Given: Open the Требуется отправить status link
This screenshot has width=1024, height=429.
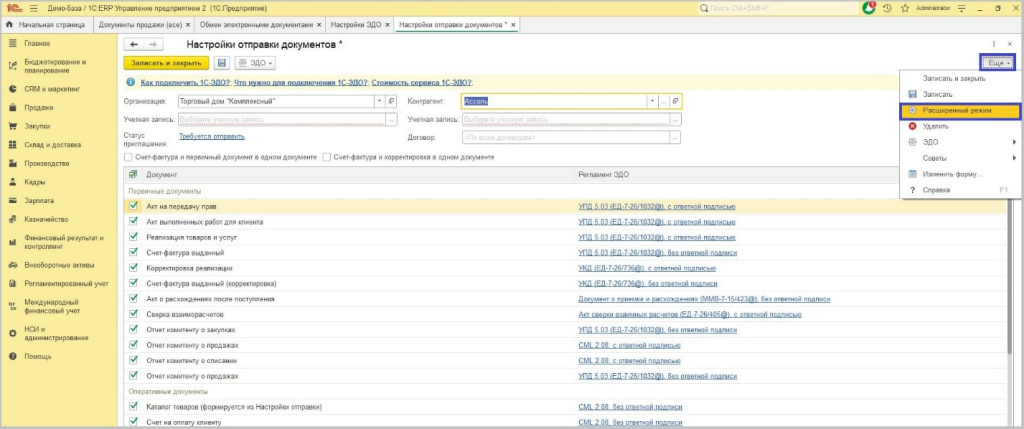Looking at the screenshot, I should pyautogui.click(x=211, y=135).
